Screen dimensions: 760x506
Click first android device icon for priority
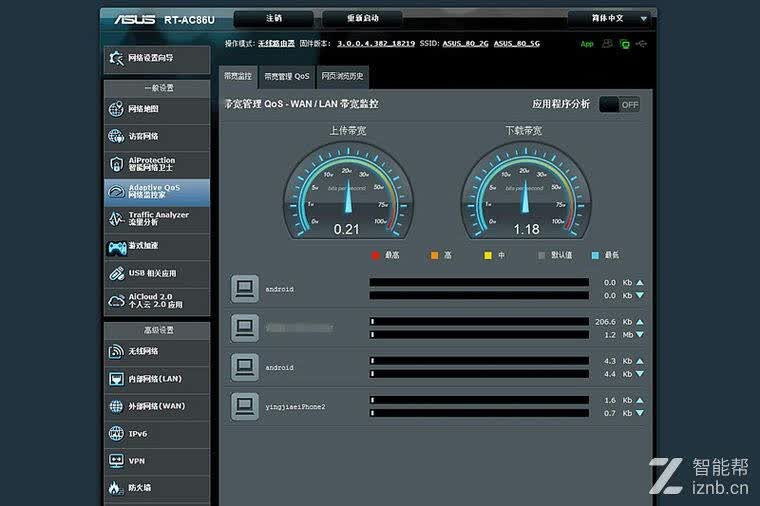click(244, 289)
